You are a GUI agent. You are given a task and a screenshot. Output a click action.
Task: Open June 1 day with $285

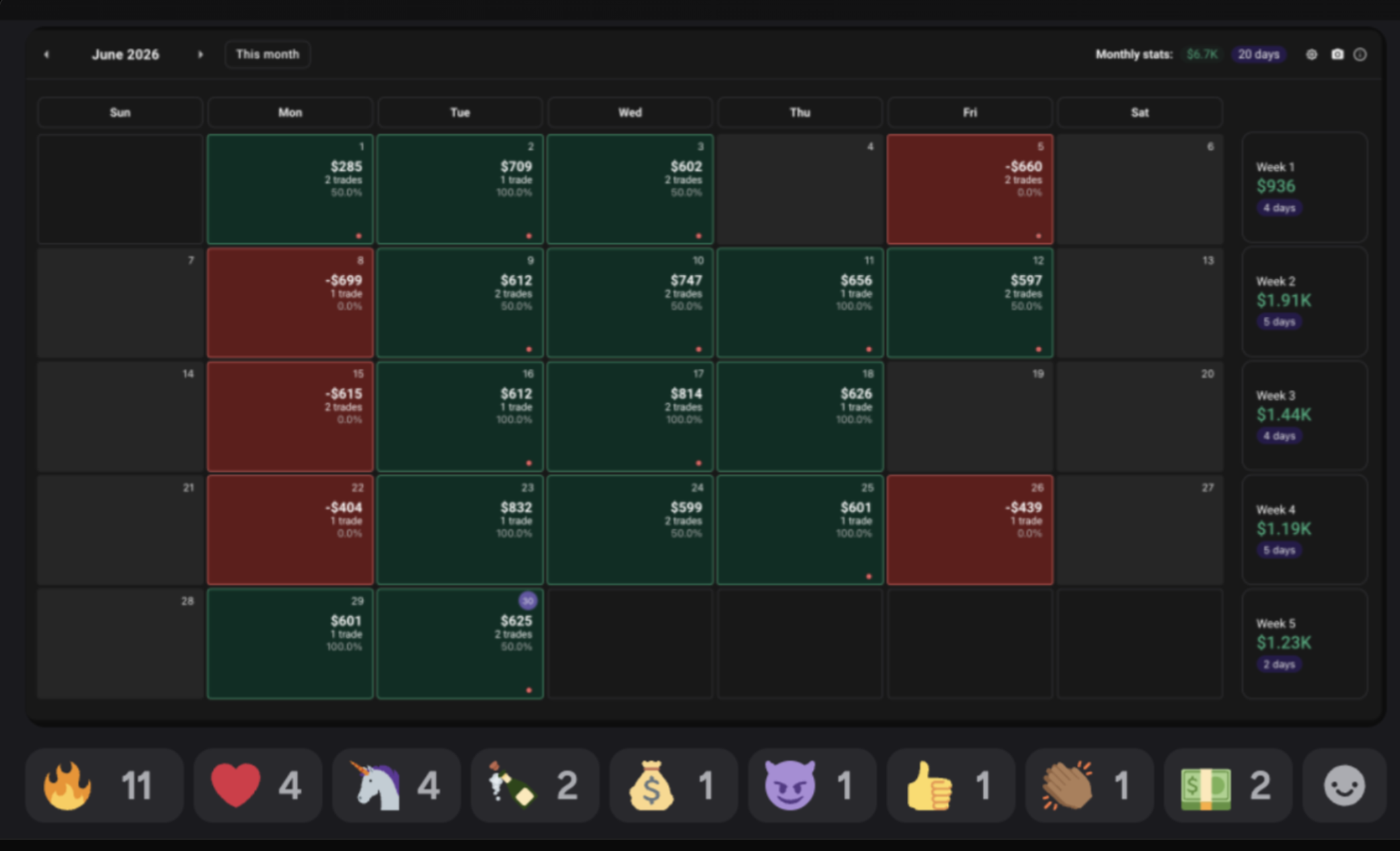click(290, 189)
